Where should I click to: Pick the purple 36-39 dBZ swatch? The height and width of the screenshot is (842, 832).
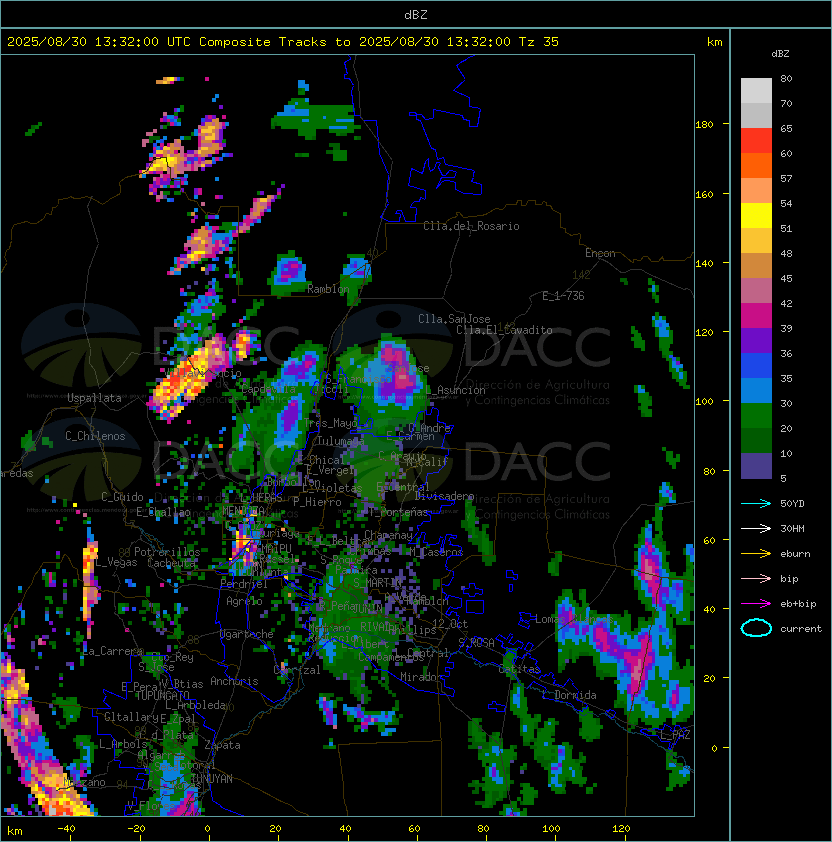(756, 340)
